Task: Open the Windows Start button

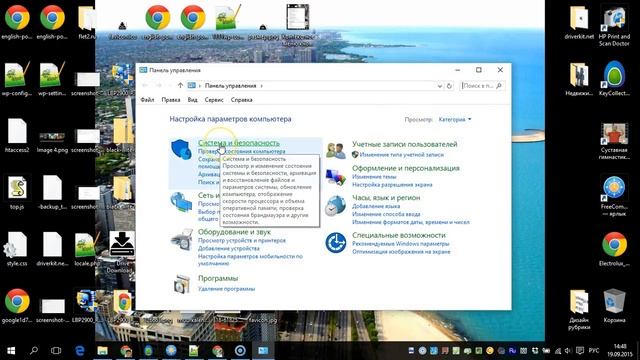Action: (x=11, y=351)
